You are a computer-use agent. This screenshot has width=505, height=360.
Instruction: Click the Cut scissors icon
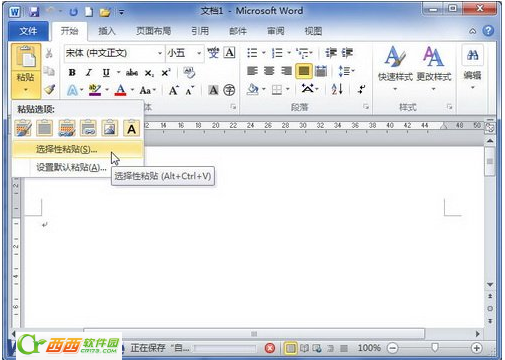tap(49, 53)
